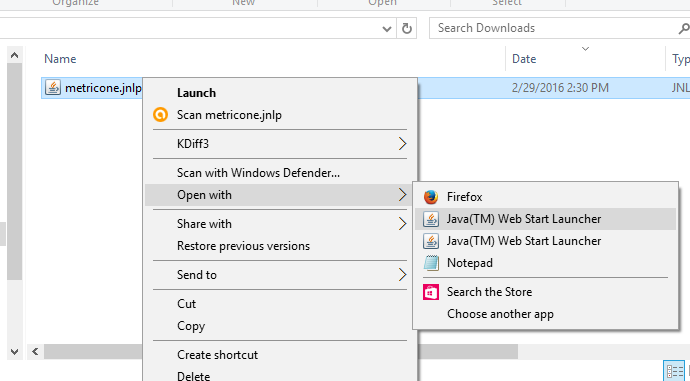This screenshot has height=381, width=690.
Task: Select Choose another app
Action: tap(545, 314)
